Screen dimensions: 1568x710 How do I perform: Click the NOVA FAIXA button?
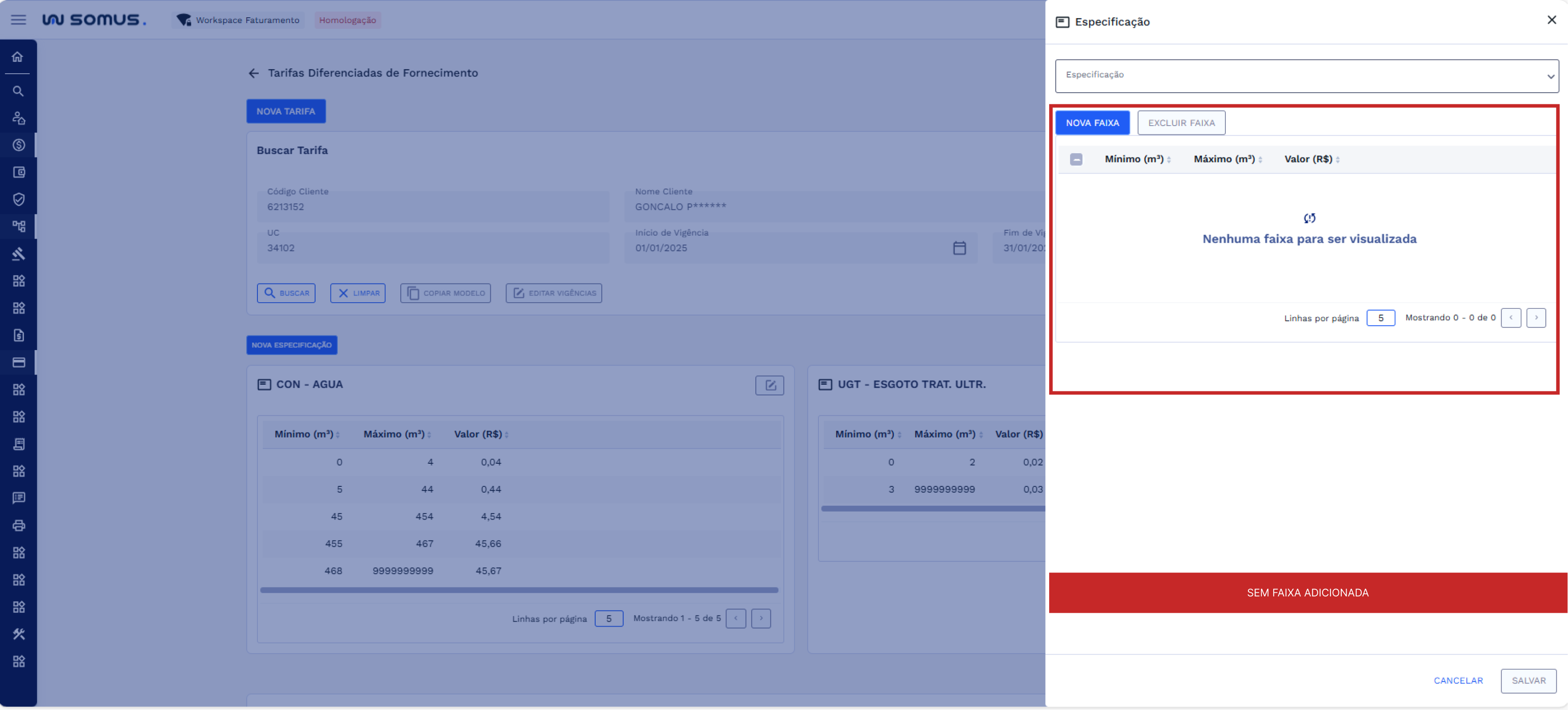pos(1092,123)
